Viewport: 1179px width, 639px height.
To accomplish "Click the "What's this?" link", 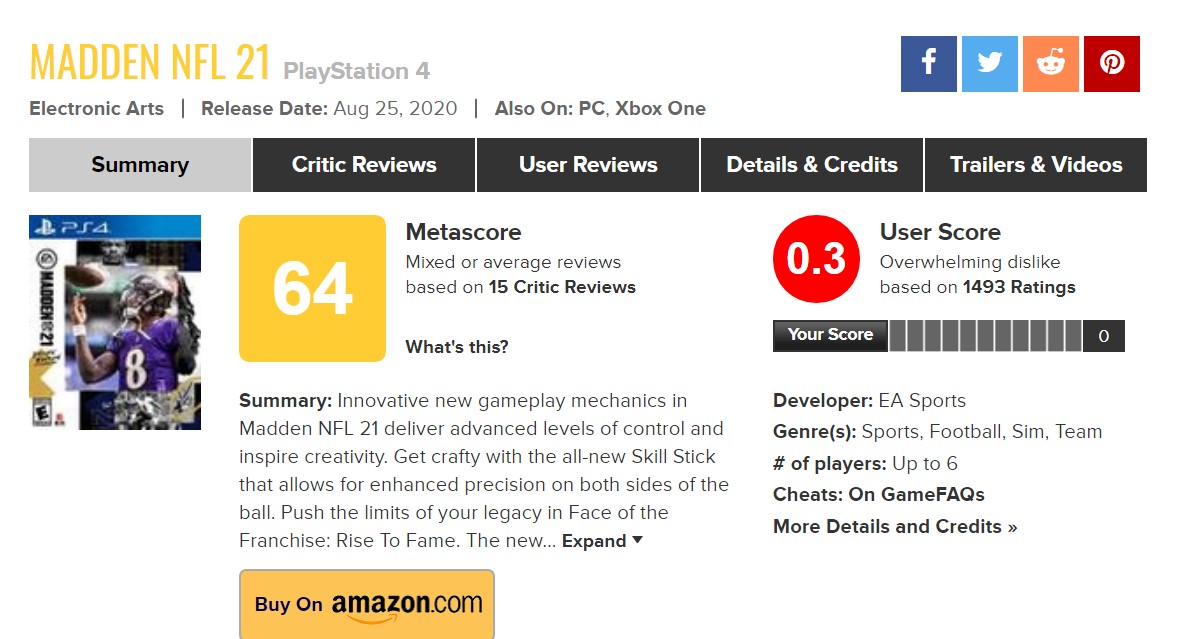I will pos(457,347).
